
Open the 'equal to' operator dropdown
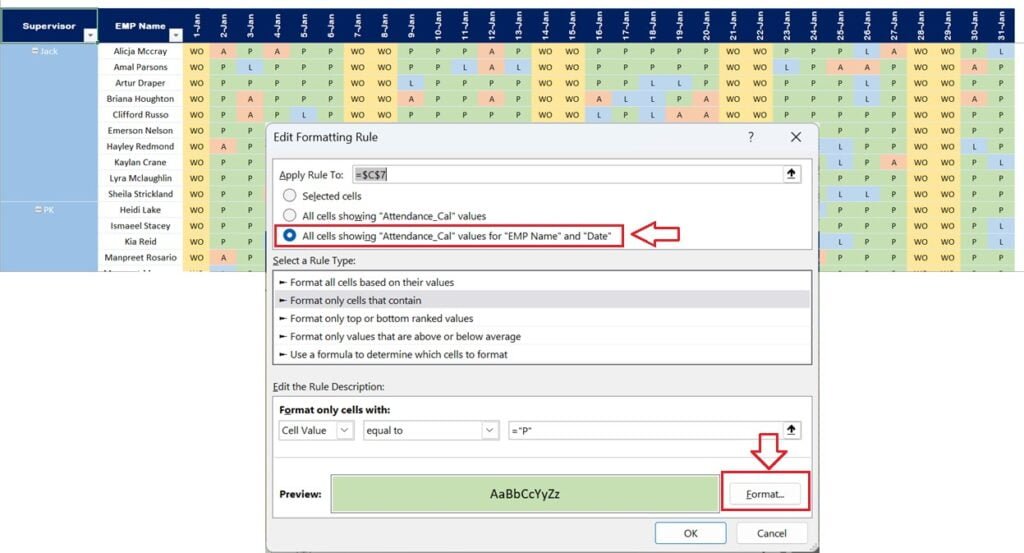click(490, 430)
